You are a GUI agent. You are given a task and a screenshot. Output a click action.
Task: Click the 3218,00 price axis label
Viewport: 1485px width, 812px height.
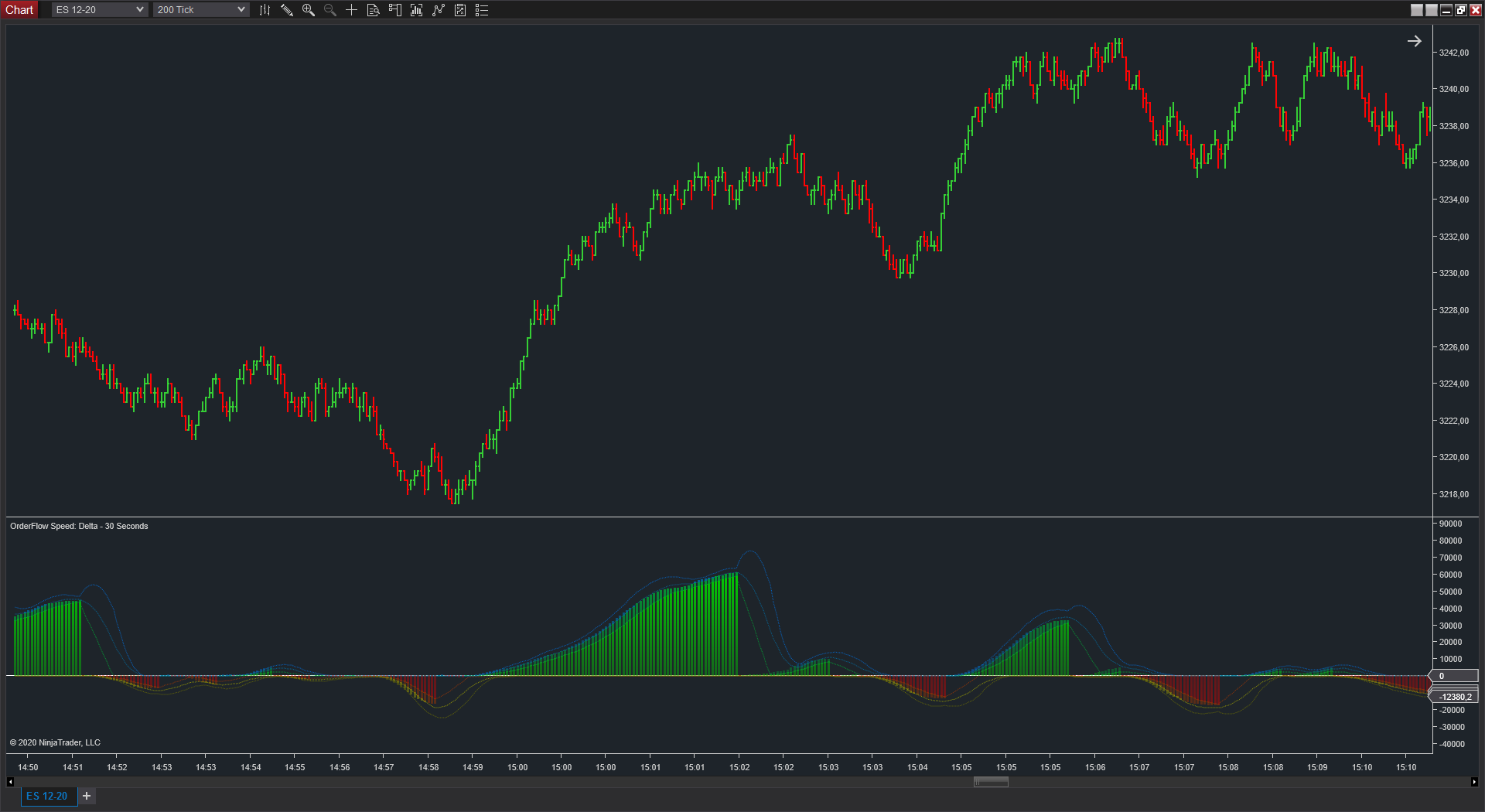click(1454, 494)
